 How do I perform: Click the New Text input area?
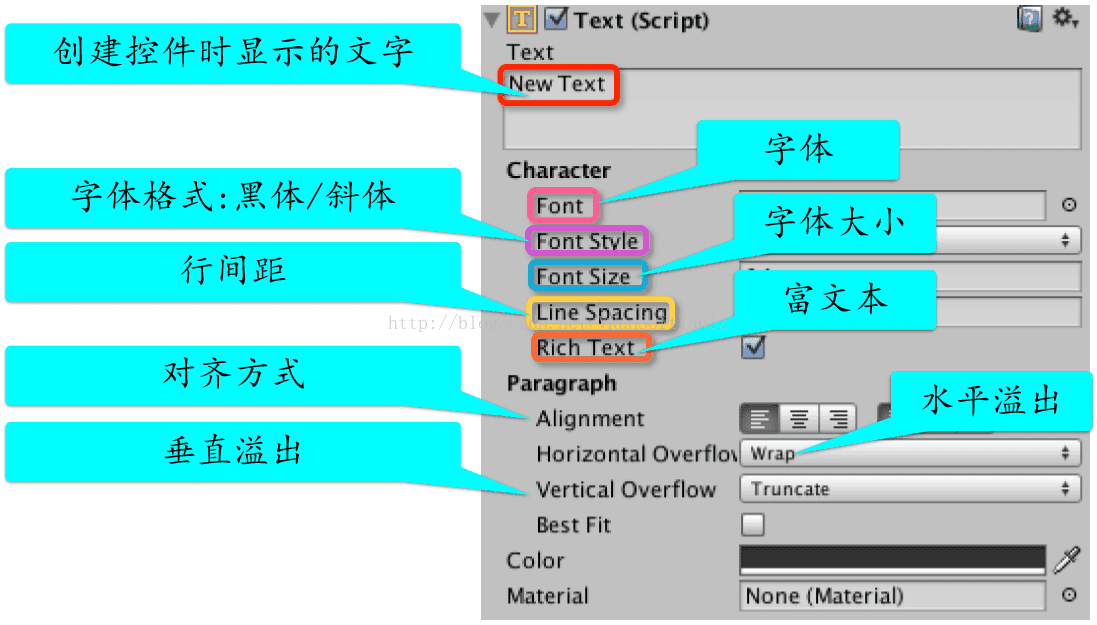(793, 109)
